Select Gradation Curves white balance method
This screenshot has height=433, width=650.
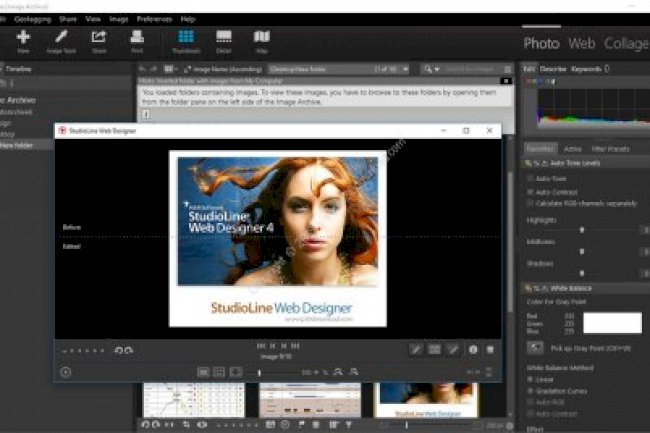click(530, 391)
